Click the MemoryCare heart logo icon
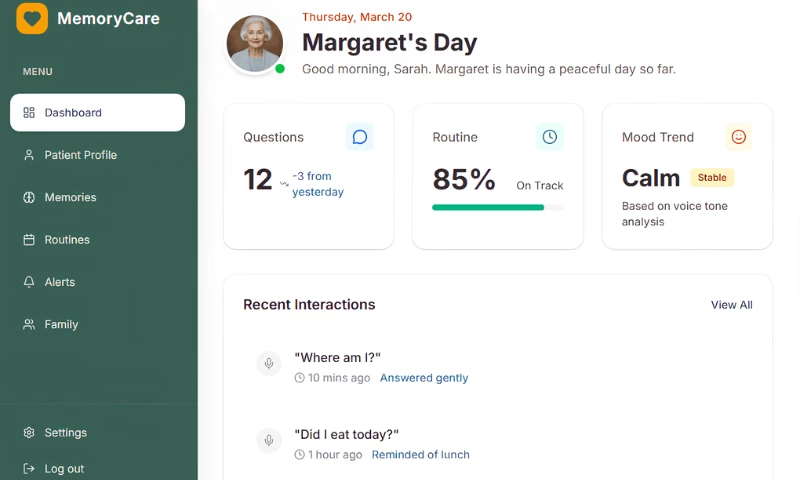Viewport: 800px width, 480px height. pos(32,18)
